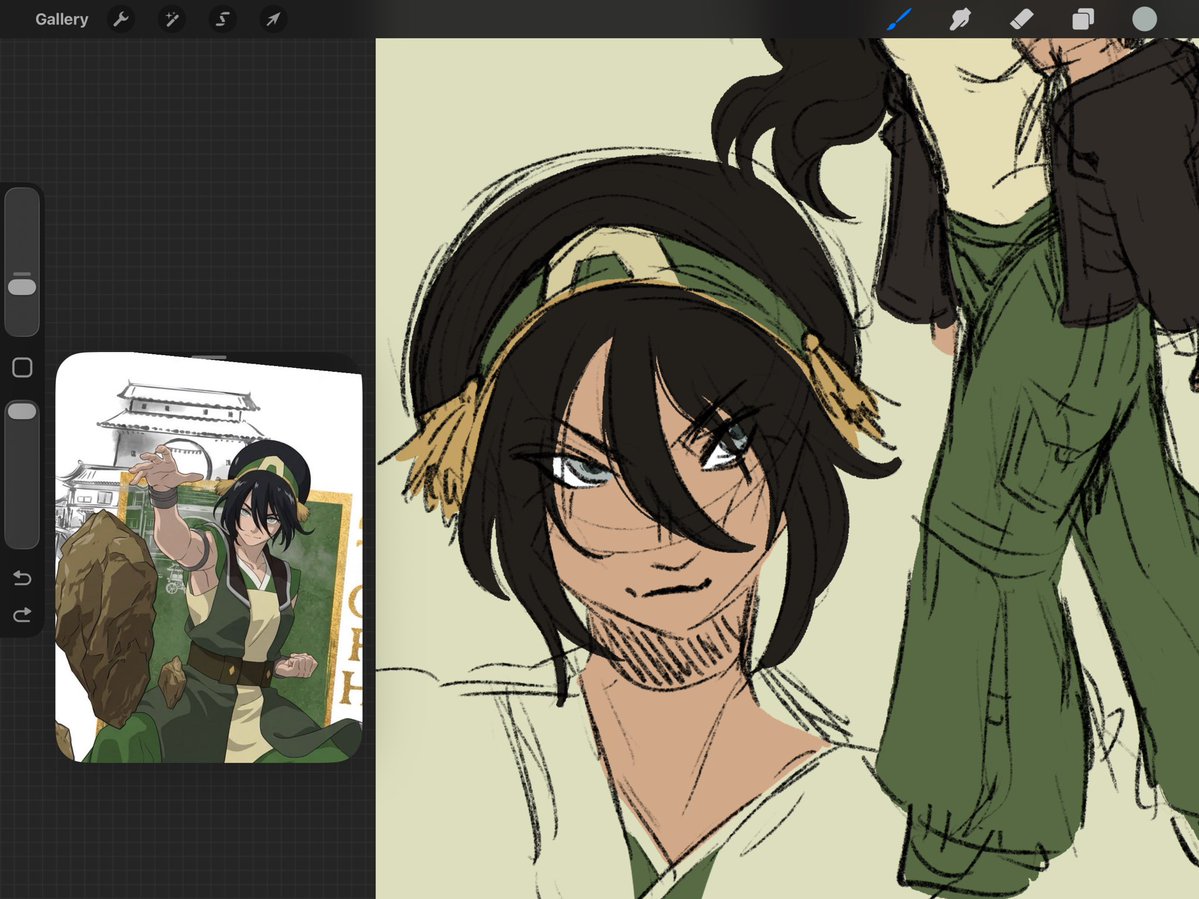Redo the last undone stroke
This screenshot has width=1199, height=899.
(22, 615)
